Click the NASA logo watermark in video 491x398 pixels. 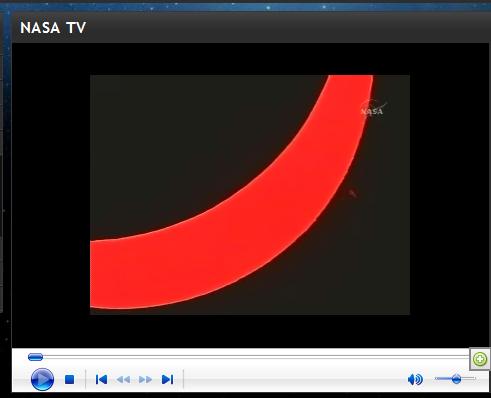point(373,109)
